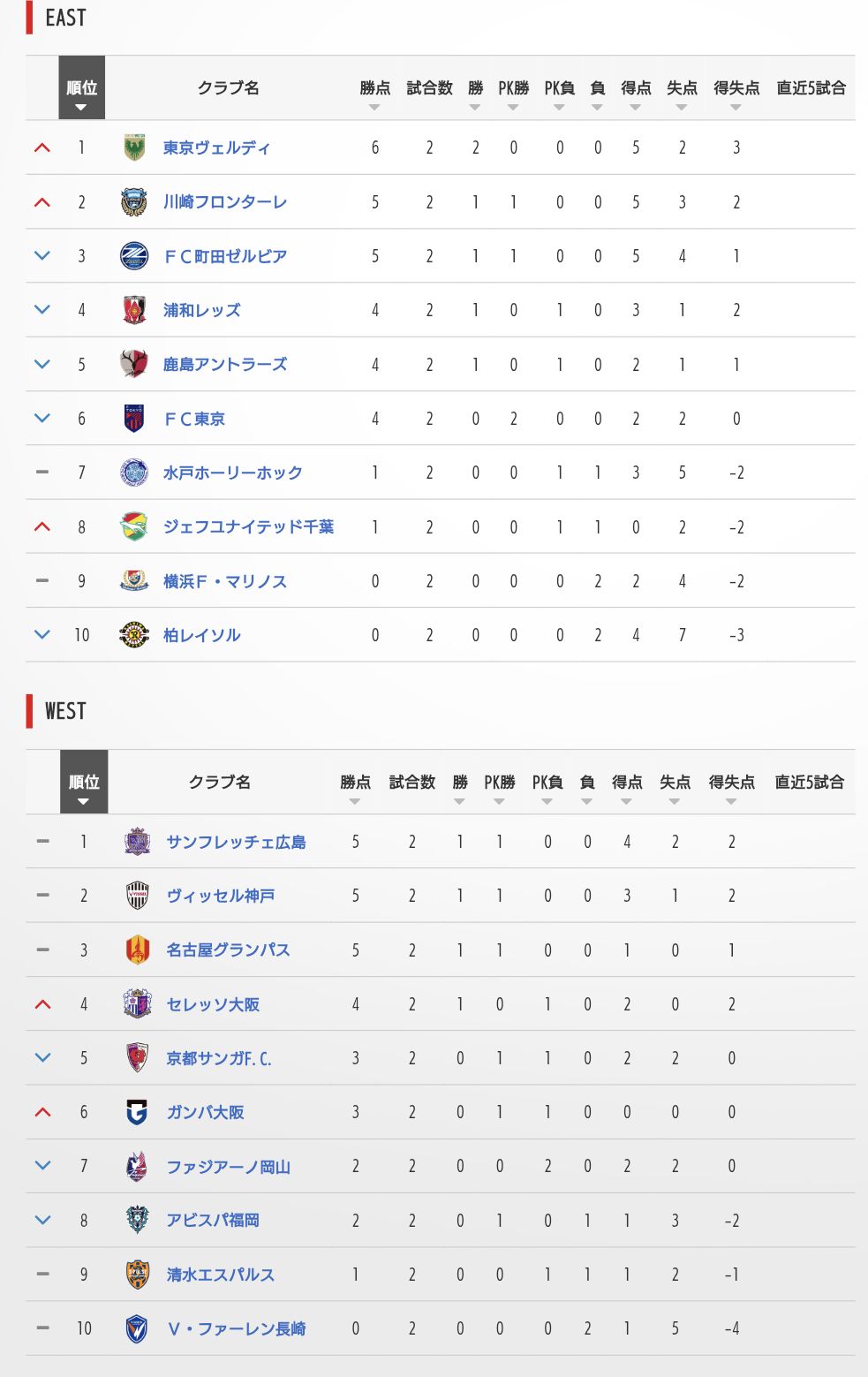Click the Kashima Antlers club crest
The height and width of the screenshot is (1377, 868).
coord(134,364)
